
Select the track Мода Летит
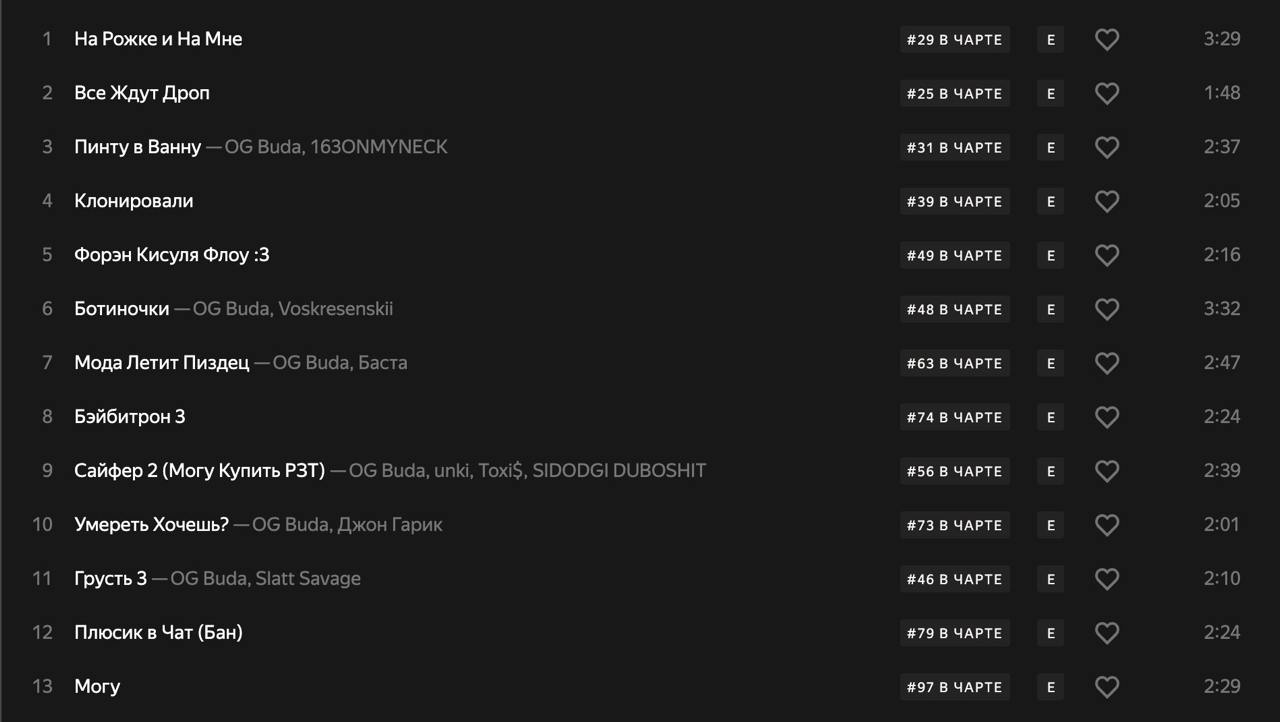[x=162, y=363]
